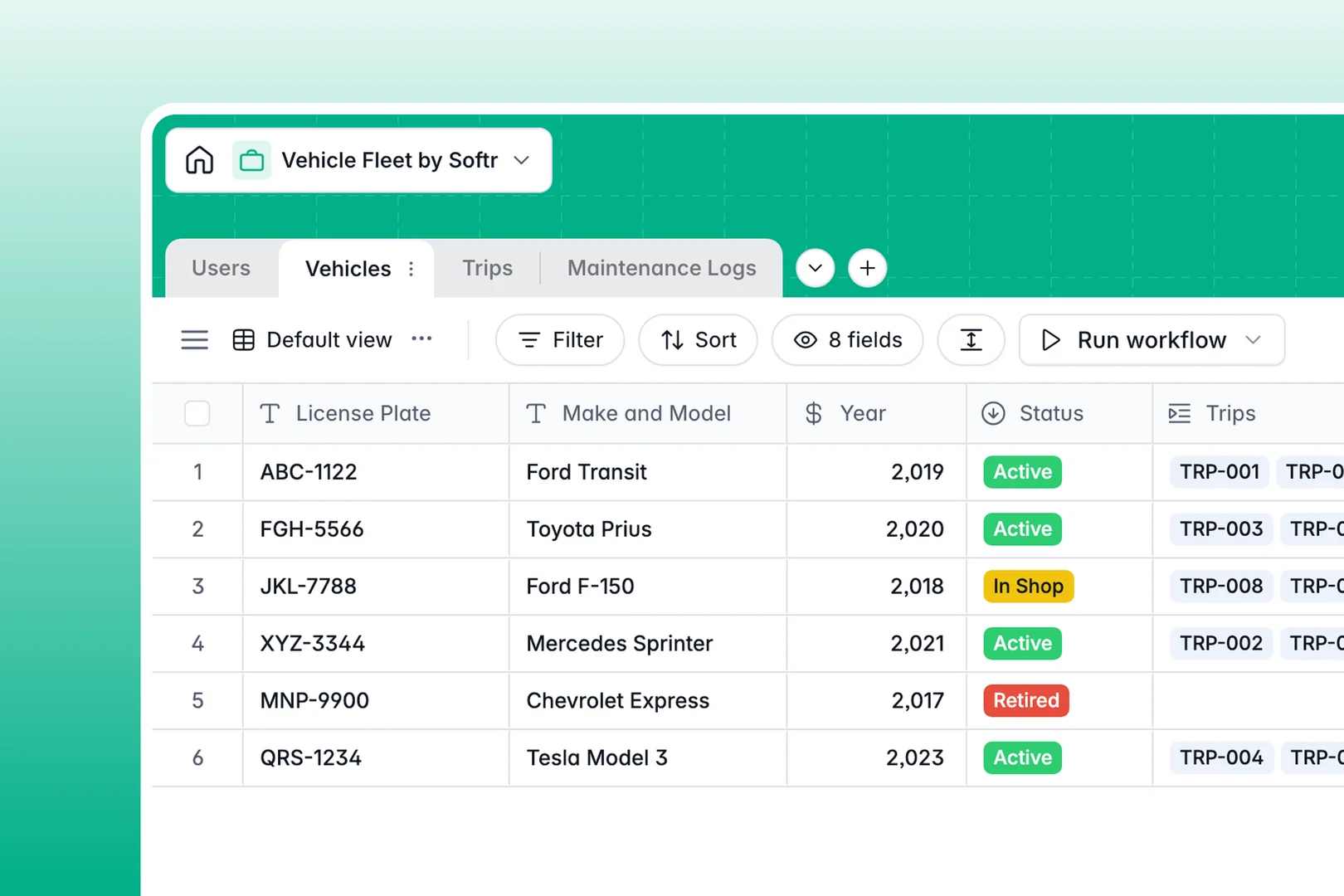Open the TRP-008 trip link
This screenshot has width=1344, height=896.
1221,587
